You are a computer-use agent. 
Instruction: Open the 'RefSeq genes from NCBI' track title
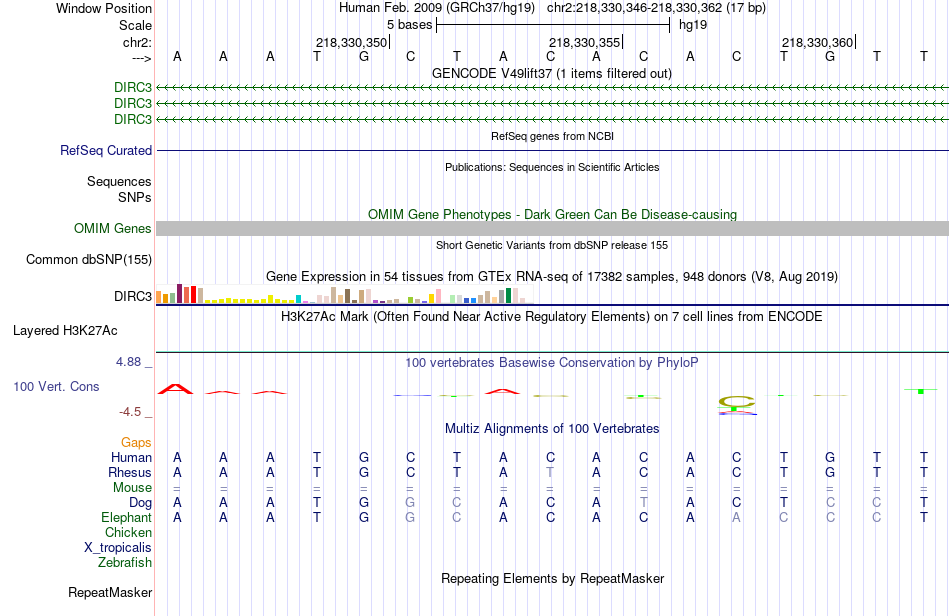pyautogui.click(x=552, y=136)
